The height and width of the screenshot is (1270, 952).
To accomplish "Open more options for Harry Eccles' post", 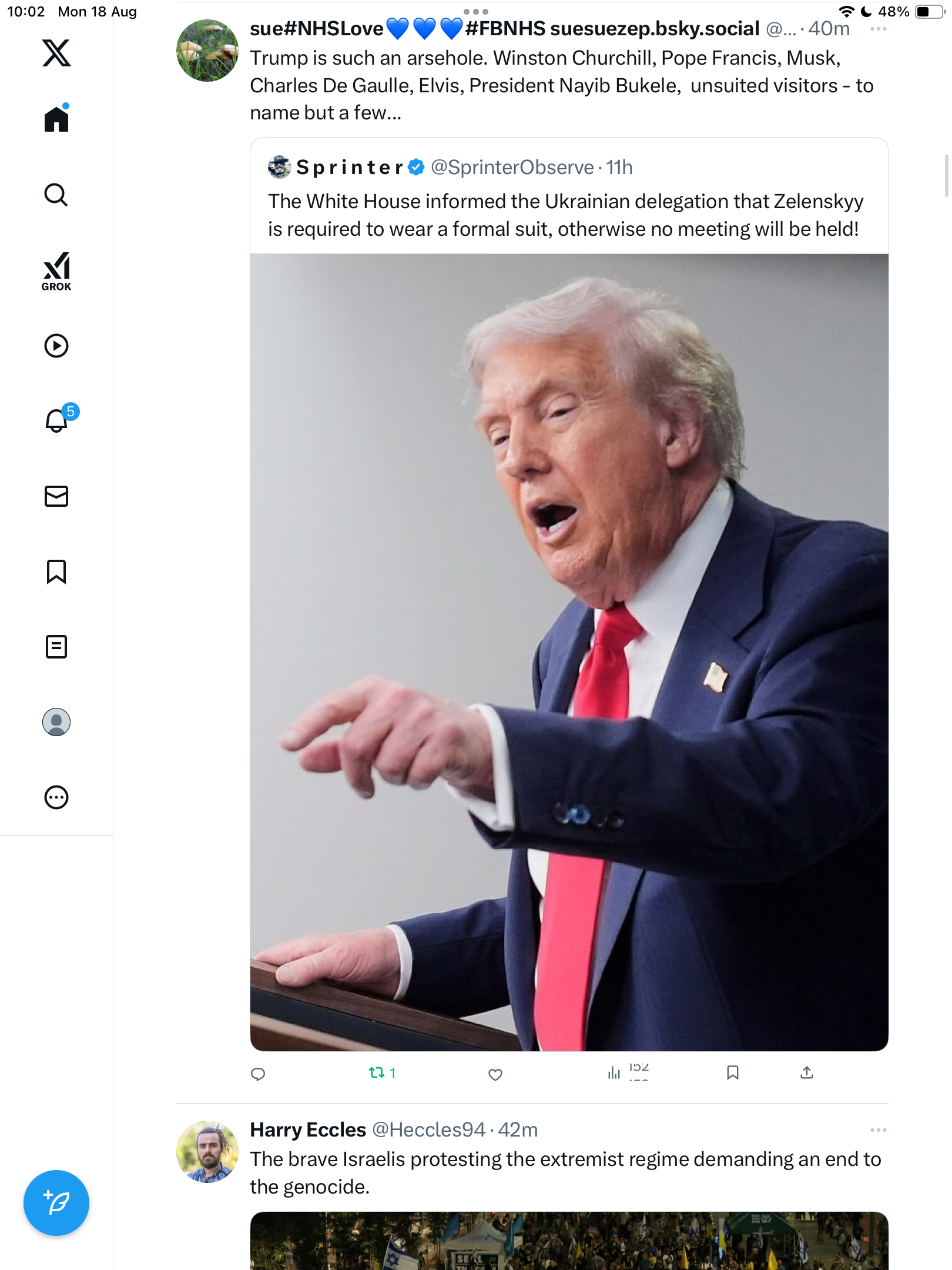I will pos(878,1130).
